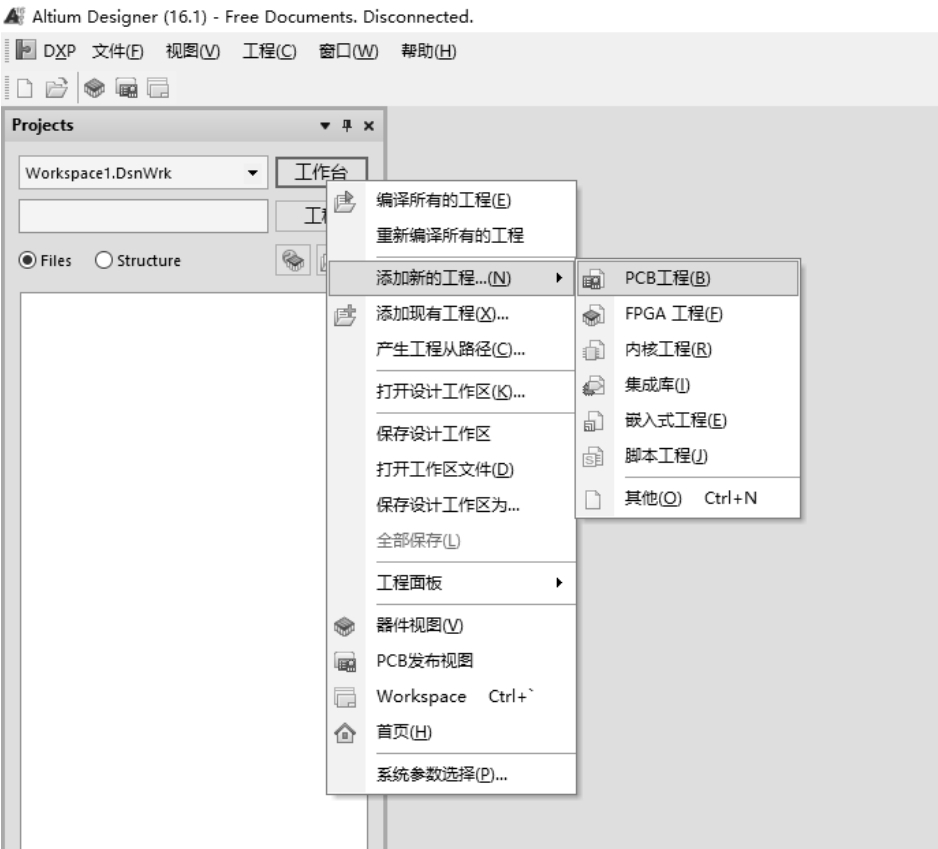Click the partially hidden 工程 button
The image size is (938, 849).
[302, 215]
